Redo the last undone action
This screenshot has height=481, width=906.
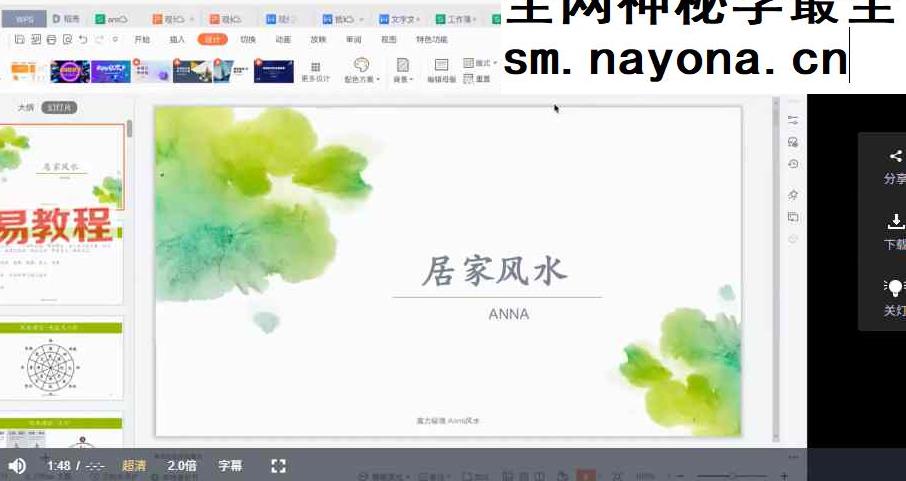tap(99, 39)
